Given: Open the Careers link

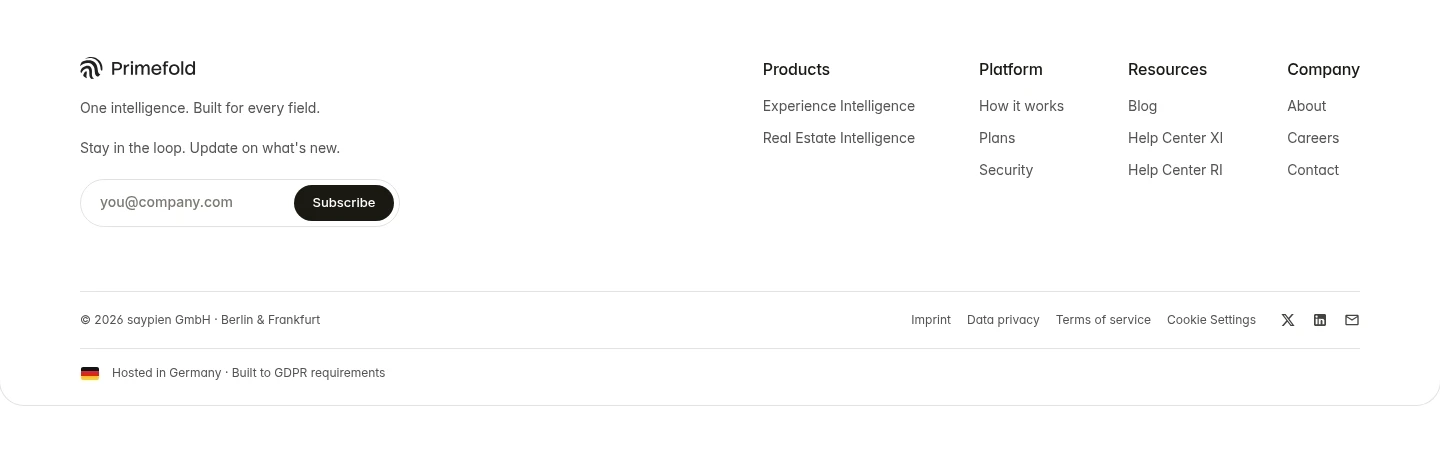Looking at the screenshot, I should [x=1313, y=138].
